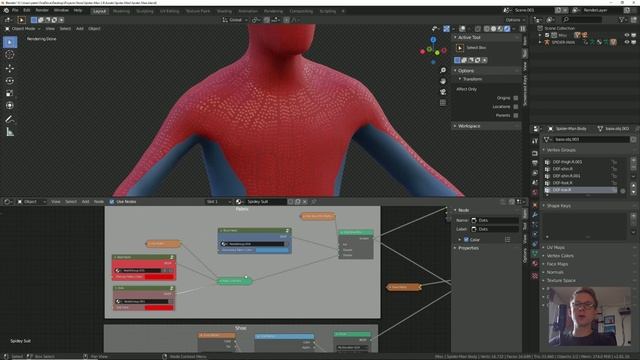Open the Object Mode dropdown
640x360 pixels.
[23, 29]
